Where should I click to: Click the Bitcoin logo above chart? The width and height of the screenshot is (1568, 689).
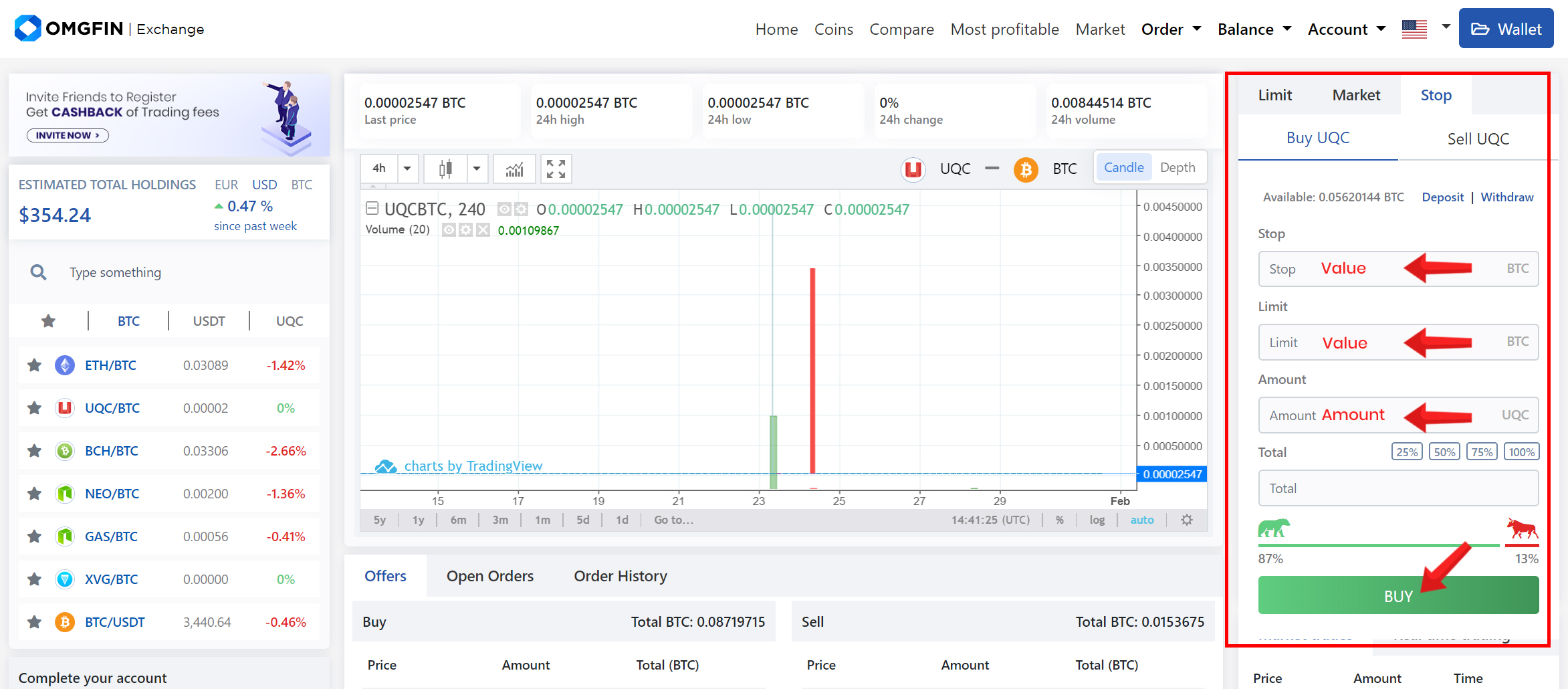point(1026,169)
